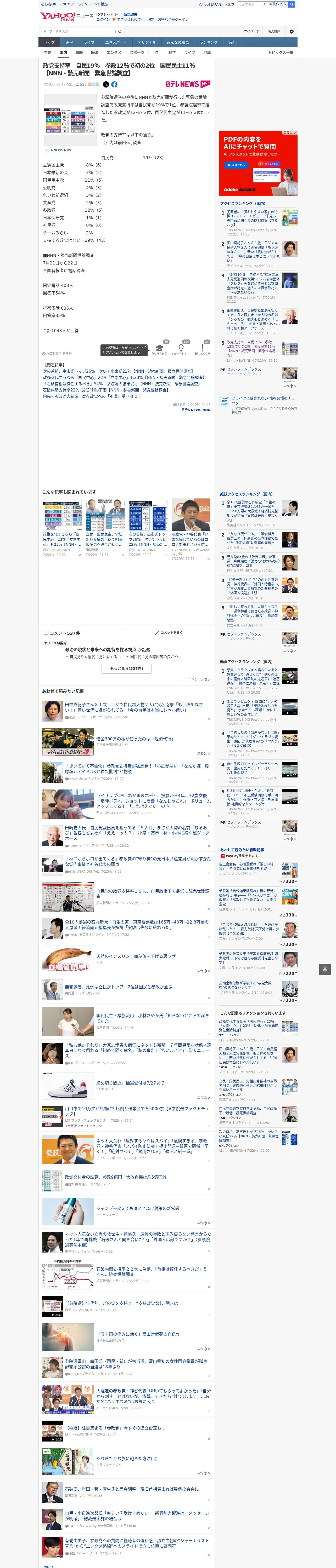Click the ヘルプ link in header

[229, 4]
